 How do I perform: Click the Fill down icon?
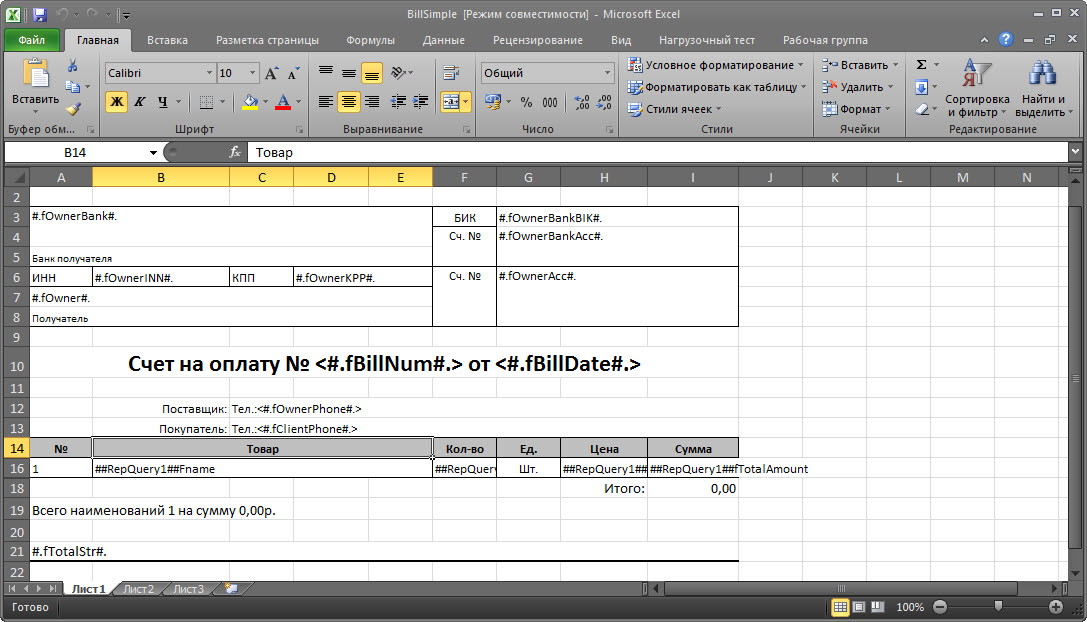(x=921, y=87)
